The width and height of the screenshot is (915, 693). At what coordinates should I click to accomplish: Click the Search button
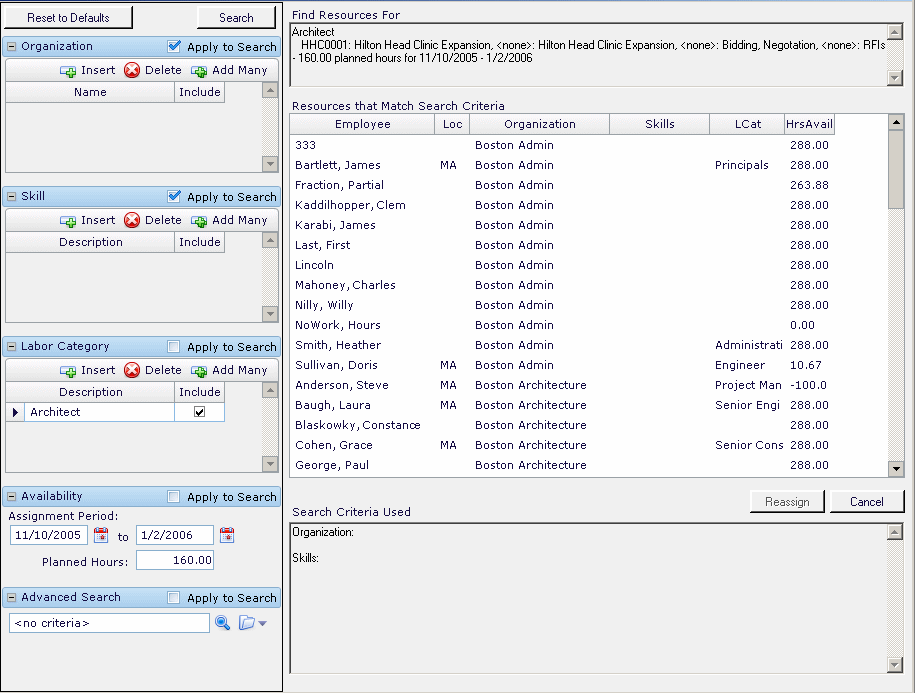(236, 18)
